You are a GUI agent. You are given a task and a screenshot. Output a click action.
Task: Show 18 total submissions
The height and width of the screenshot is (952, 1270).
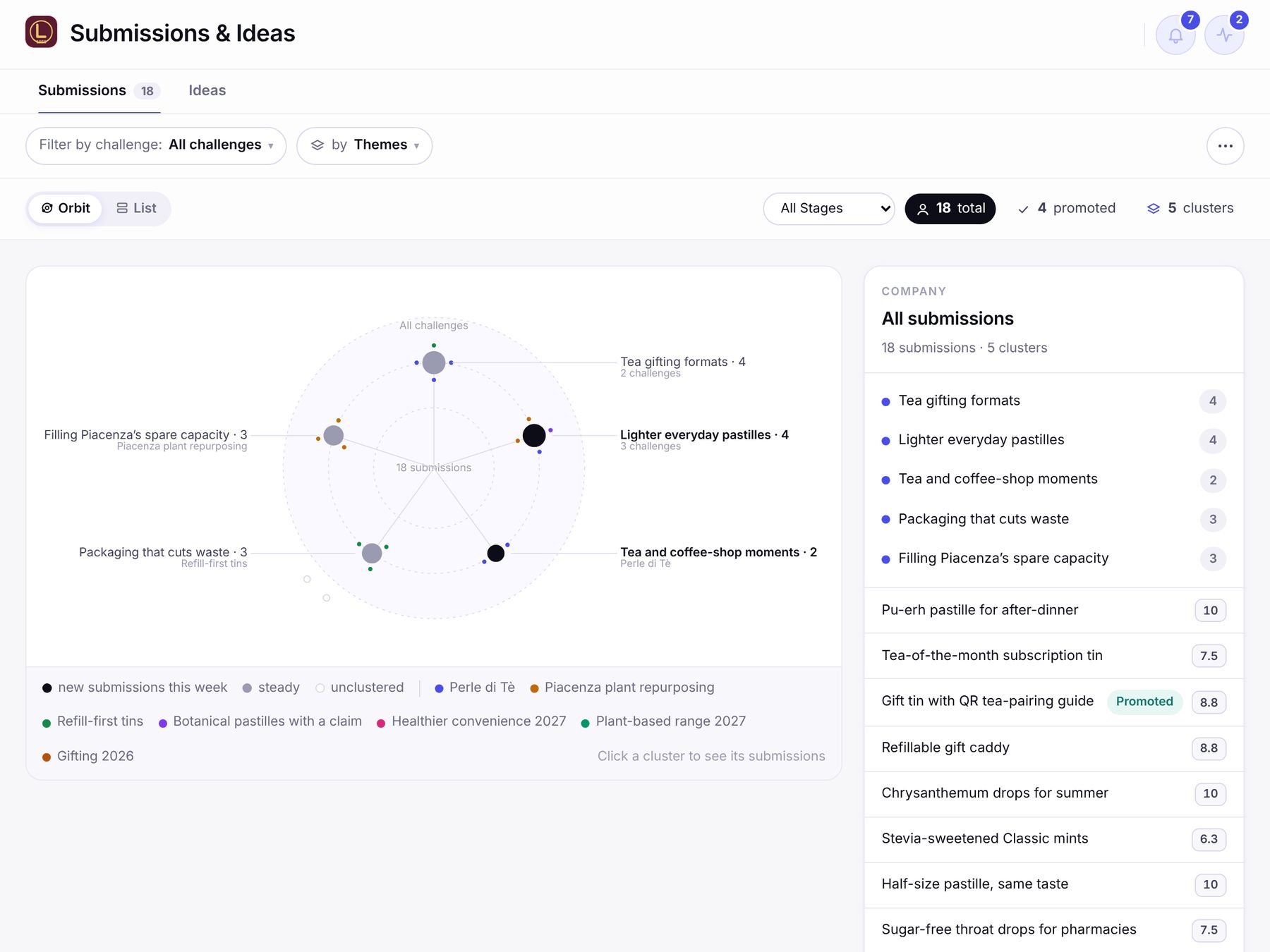click(950, 208)
